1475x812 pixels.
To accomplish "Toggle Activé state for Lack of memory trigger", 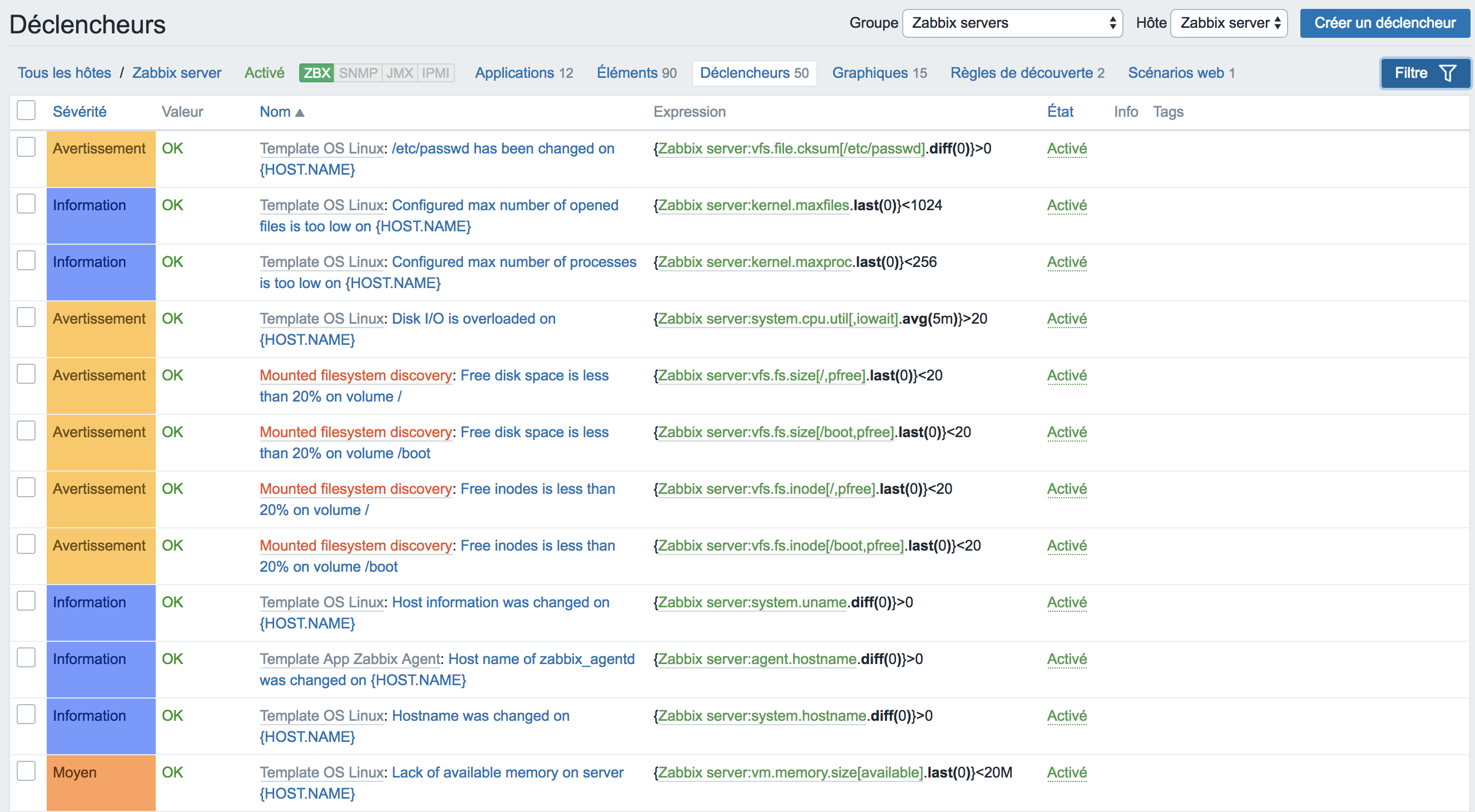I will click(1067, 772).
